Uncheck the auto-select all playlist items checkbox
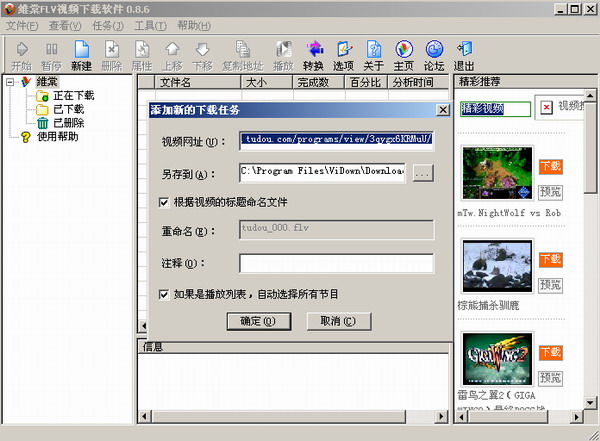The width and height of the screenshot is (600, 441). (165, 294)
